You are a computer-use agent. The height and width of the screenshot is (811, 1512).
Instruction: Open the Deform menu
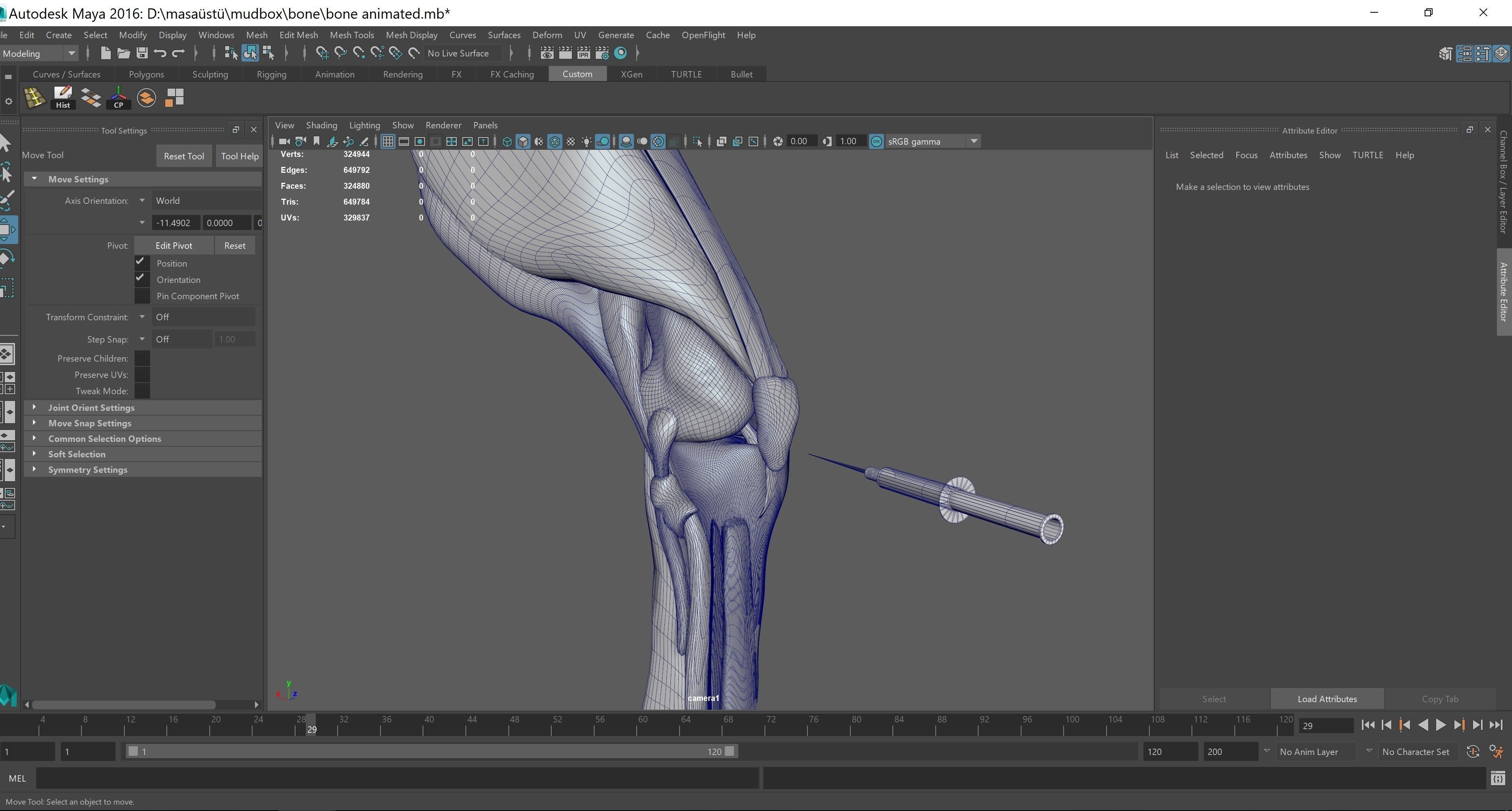[547, 35]
